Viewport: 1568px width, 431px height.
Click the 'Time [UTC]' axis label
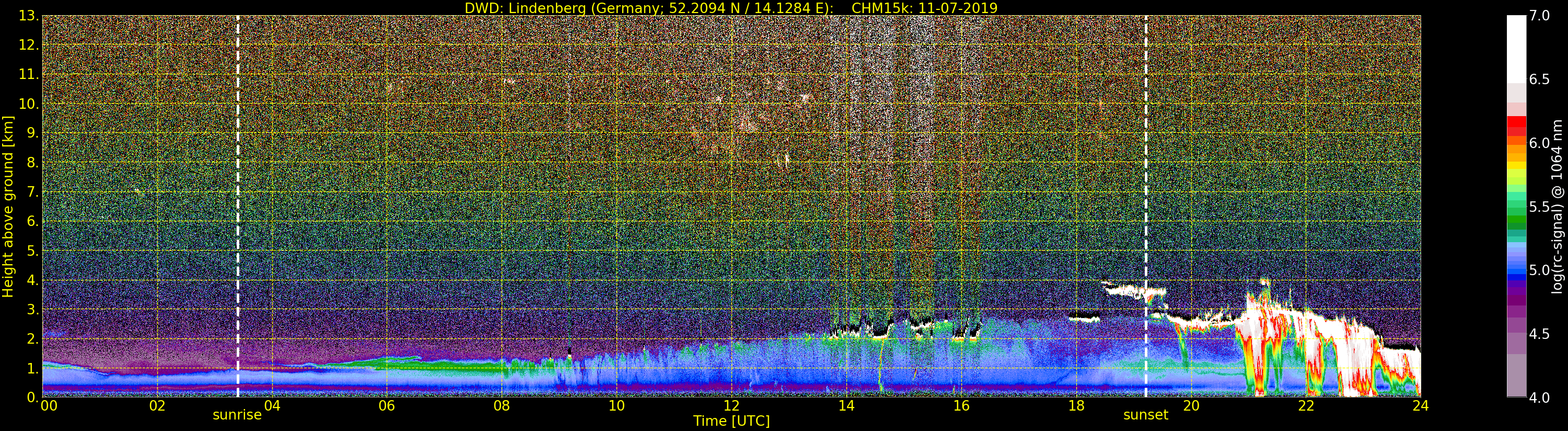(731, 421)
